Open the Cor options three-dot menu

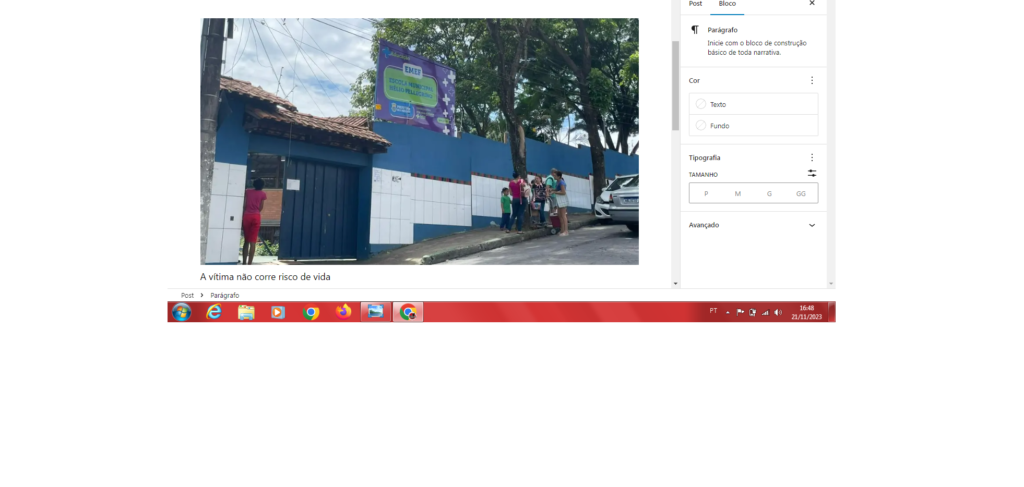(x=811, y=80)
